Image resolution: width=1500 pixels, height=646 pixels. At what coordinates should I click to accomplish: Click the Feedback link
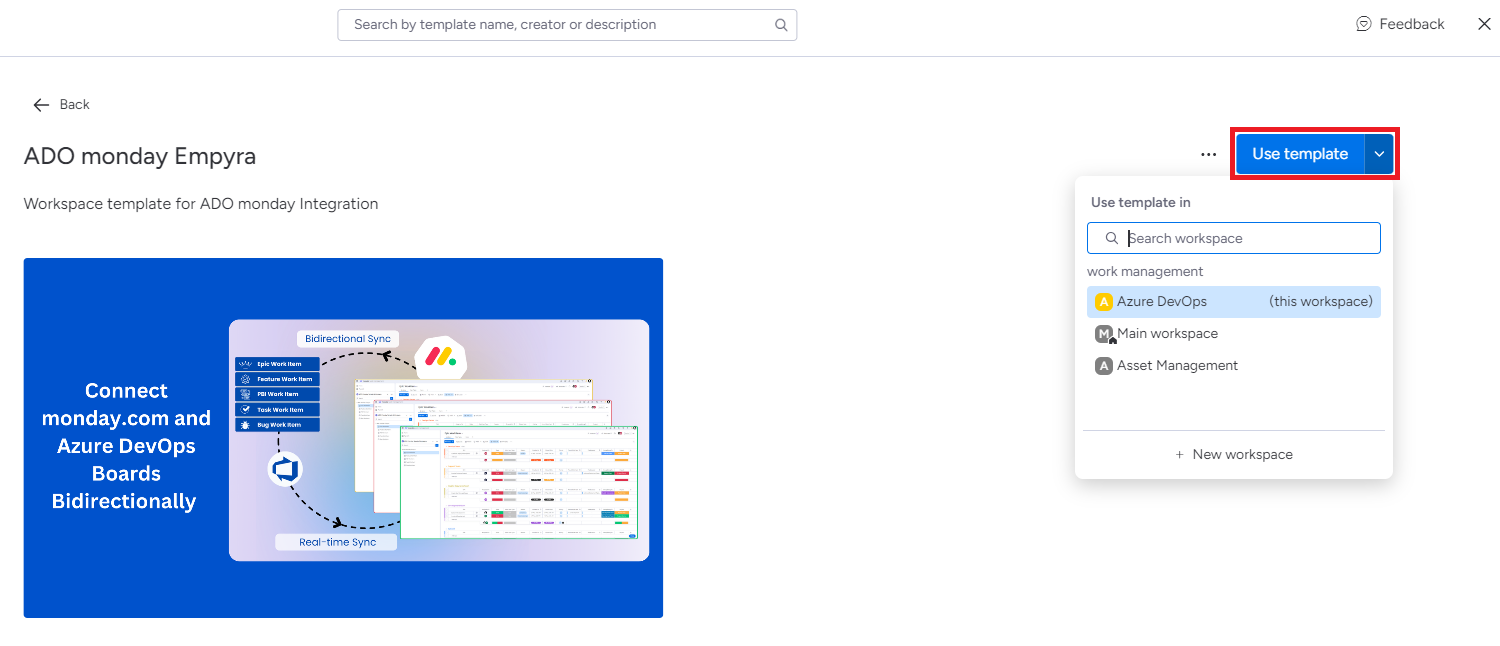[x=1400, y=24]
